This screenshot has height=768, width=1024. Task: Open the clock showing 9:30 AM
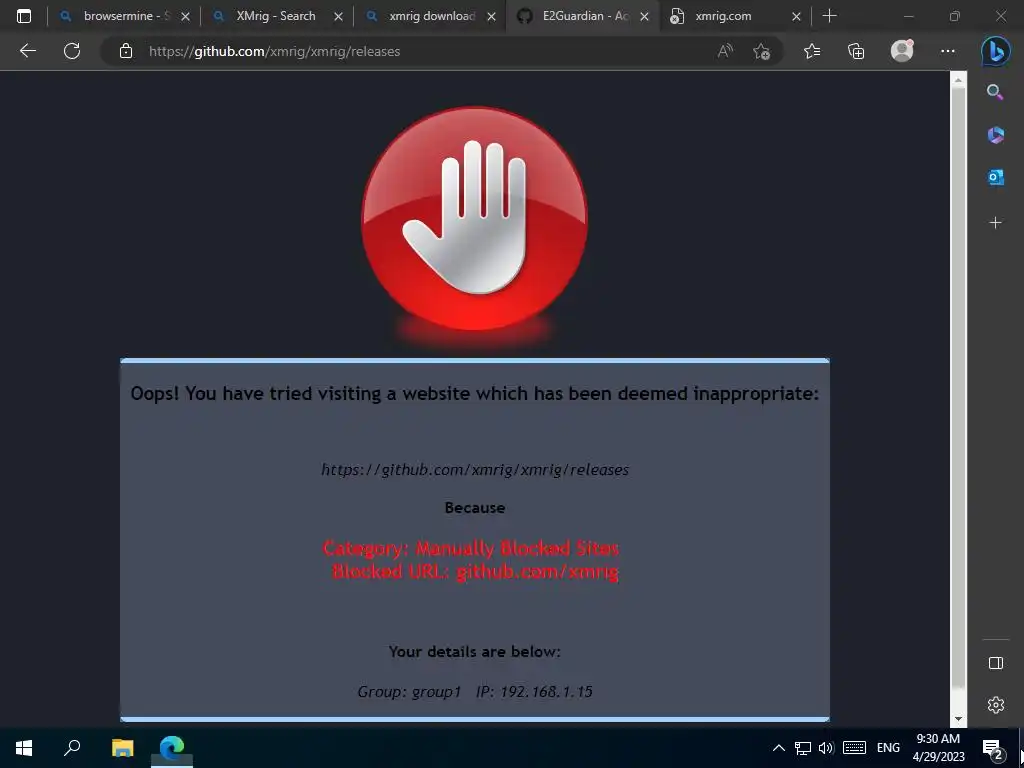click(x=938, y=748)
